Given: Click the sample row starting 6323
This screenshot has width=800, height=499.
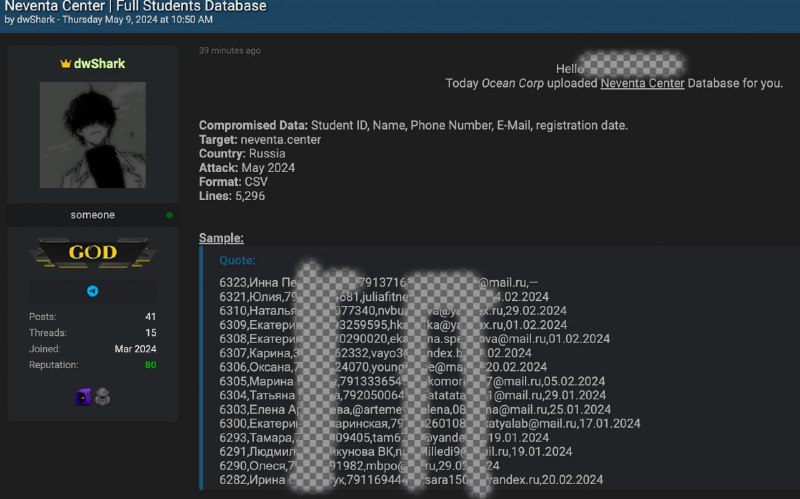Looking at the screenshot, I should point(379,283).
